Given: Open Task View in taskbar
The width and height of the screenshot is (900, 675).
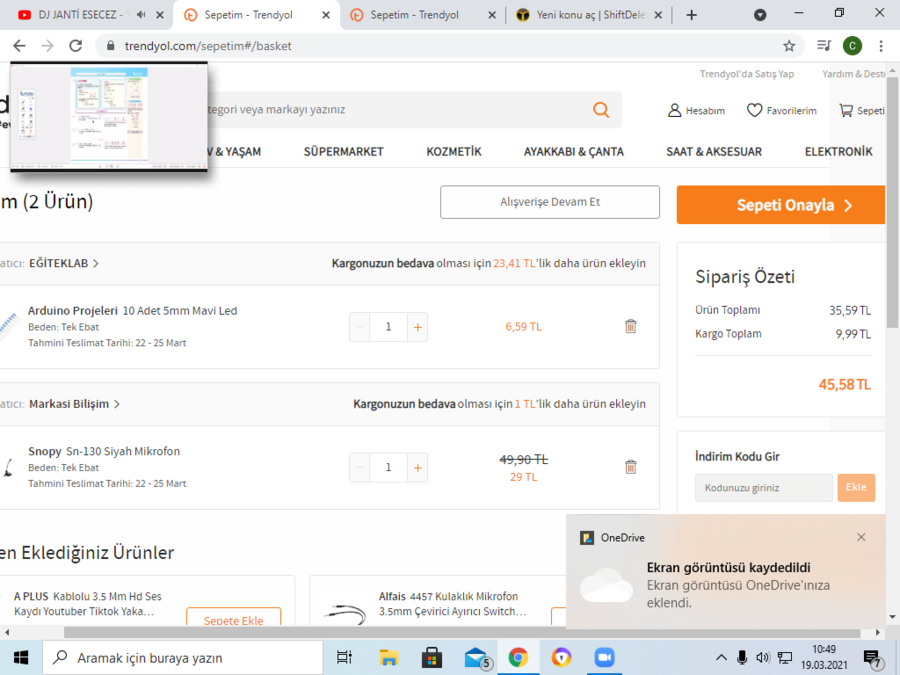Looking at the screenshot, I should coord(344,658).
